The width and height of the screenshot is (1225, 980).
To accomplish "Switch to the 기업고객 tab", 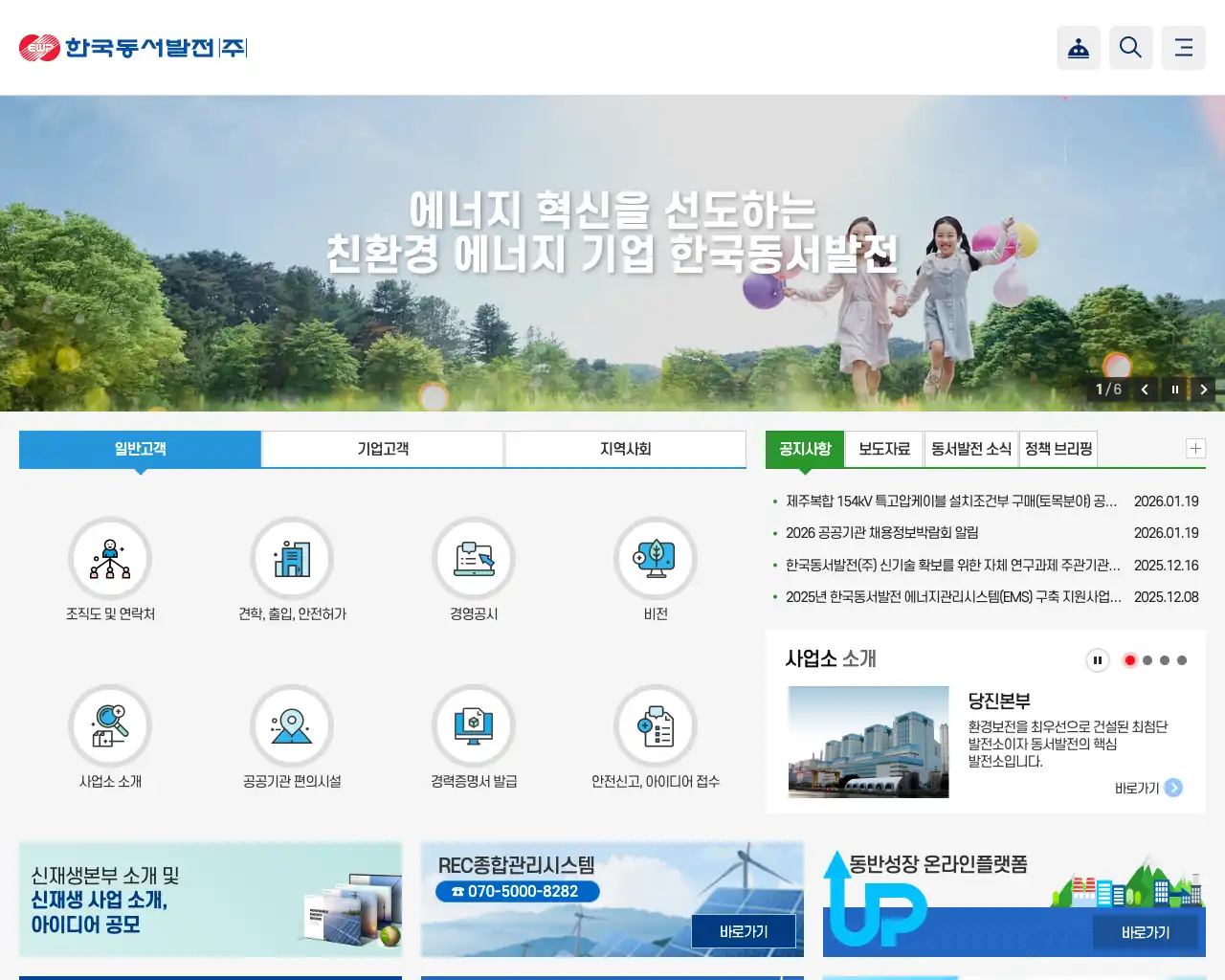I will (x=383, y=449).
